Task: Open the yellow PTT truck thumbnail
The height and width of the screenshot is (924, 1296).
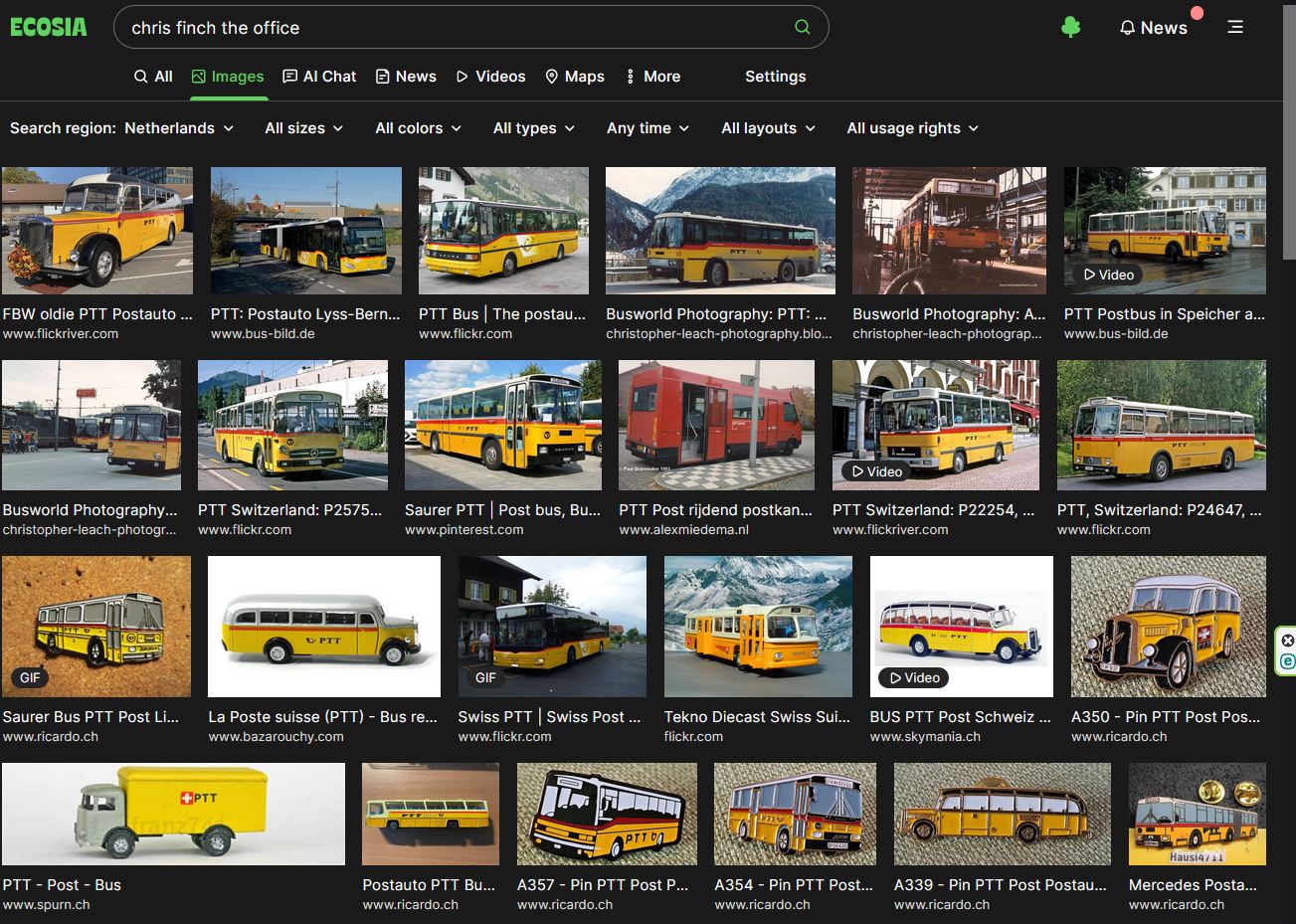Action: [x=173, y=815]
